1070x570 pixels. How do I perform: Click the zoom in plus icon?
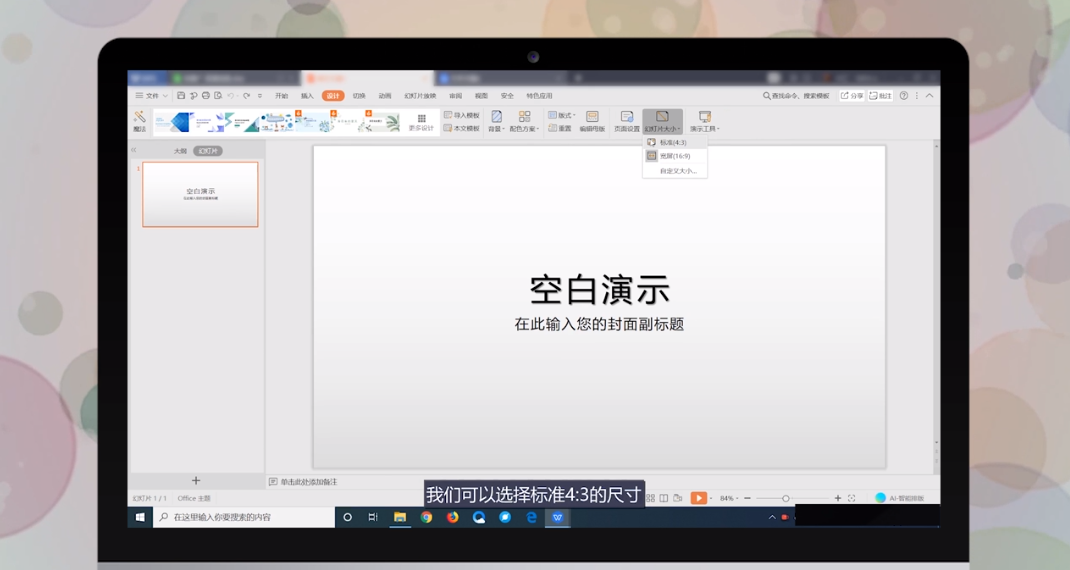click(x=838, y=498)
